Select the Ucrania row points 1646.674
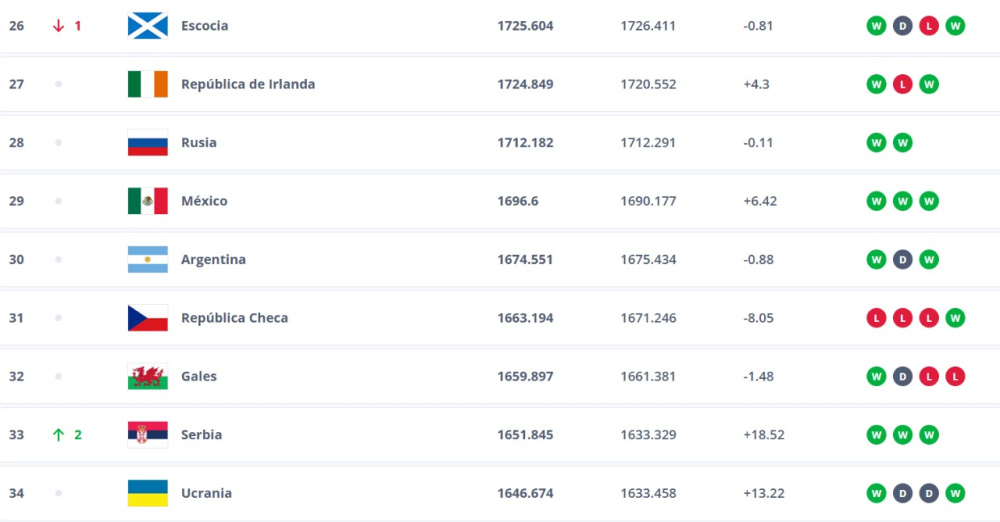 tap(525, 493)
